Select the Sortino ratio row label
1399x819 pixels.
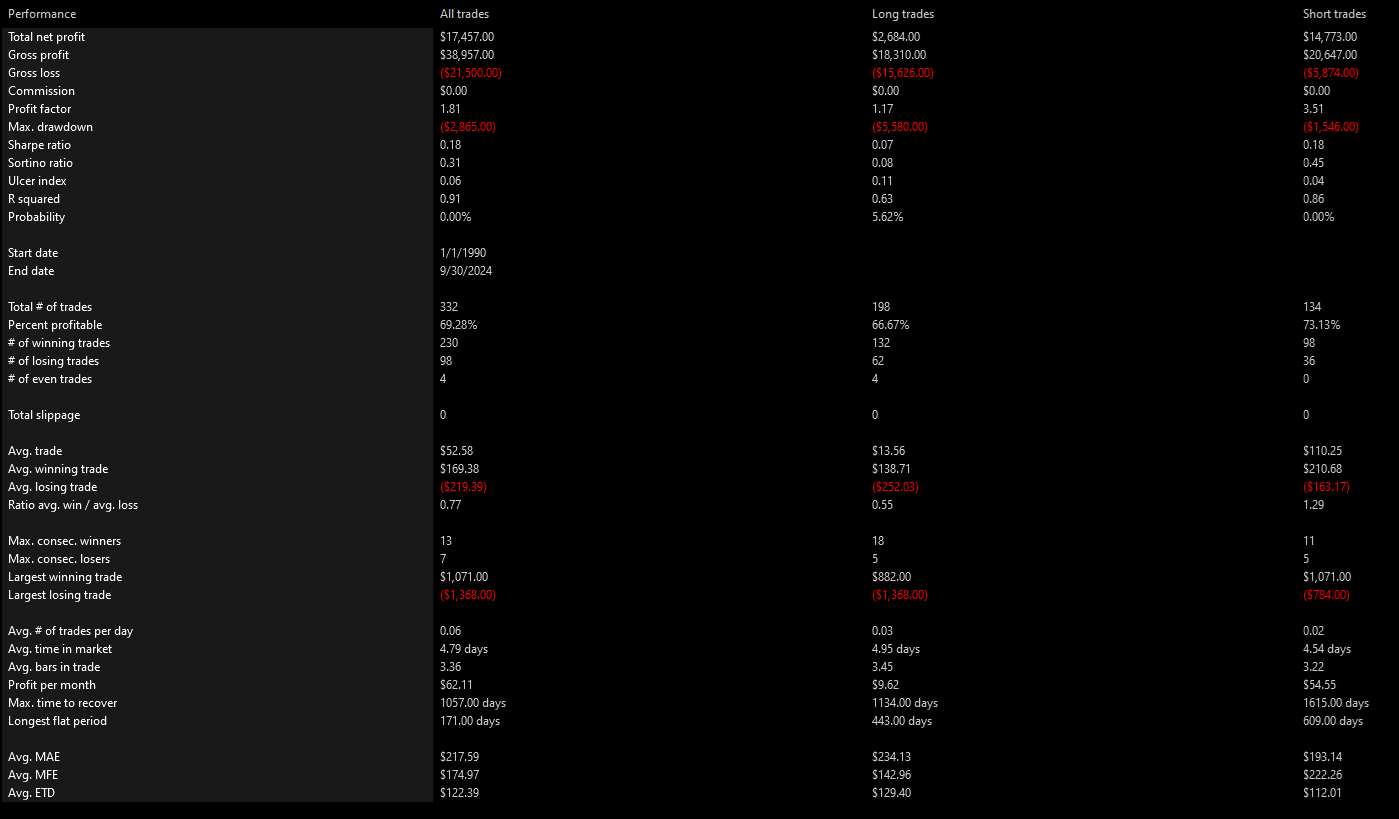[40, 163]
